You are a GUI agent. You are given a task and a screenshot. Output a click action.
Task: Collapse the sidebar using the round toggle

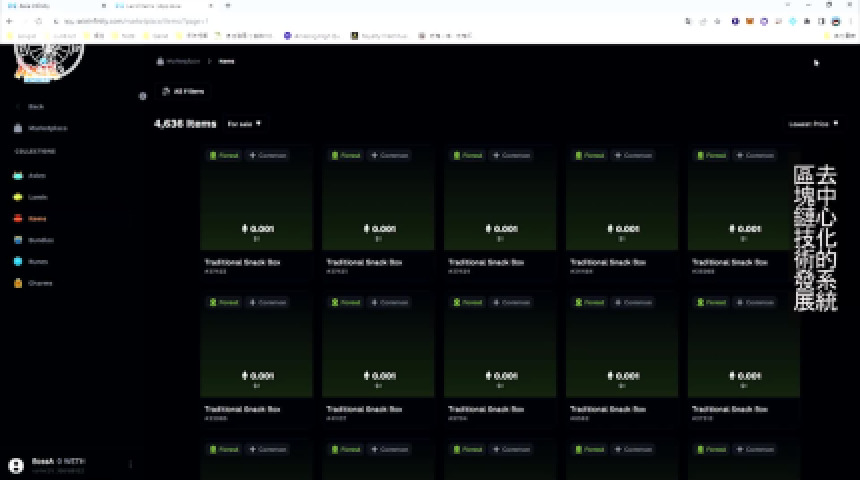142,96
